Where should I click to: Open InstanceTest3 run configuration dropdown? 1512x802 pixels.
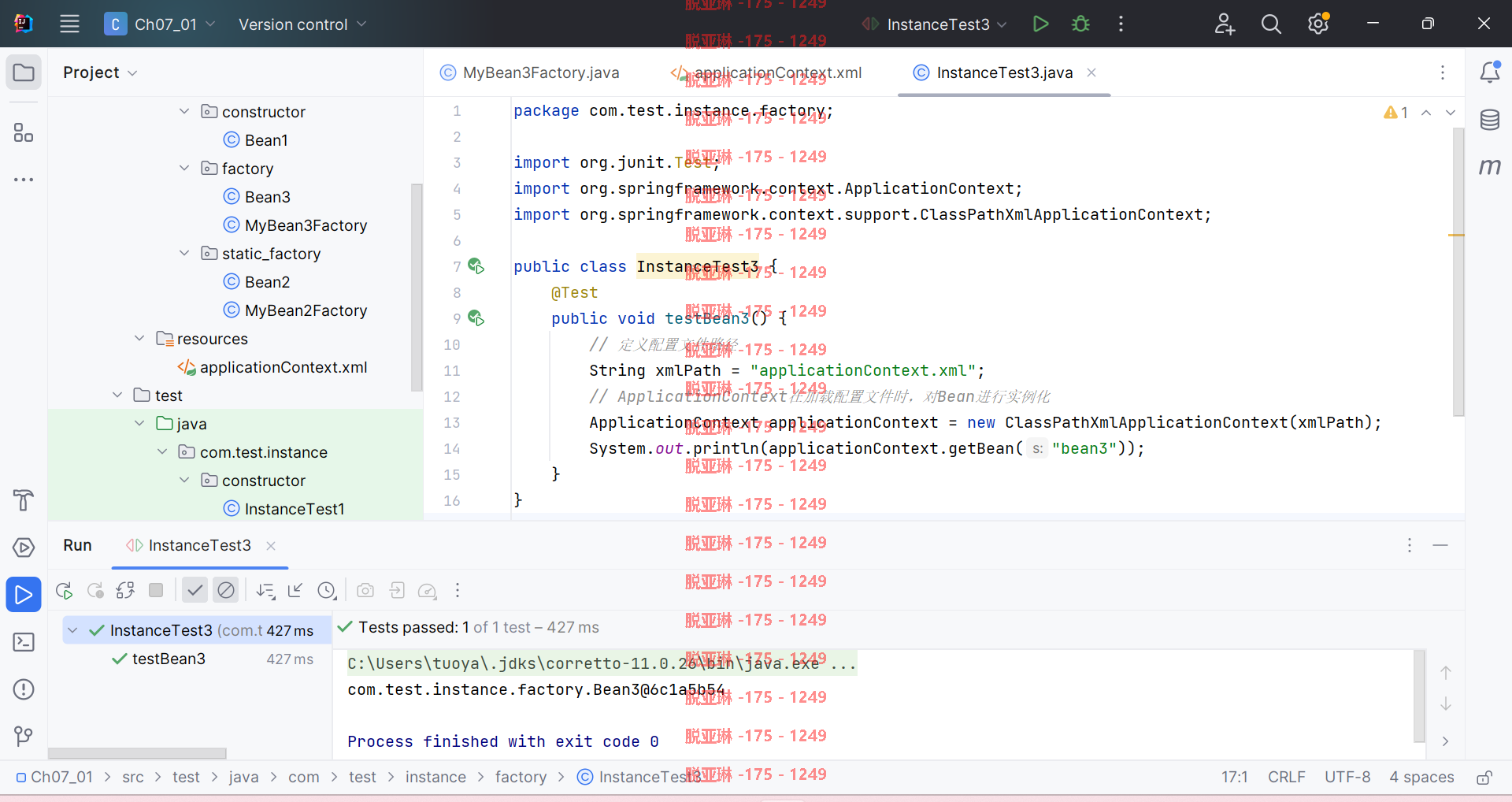[935, 24]
